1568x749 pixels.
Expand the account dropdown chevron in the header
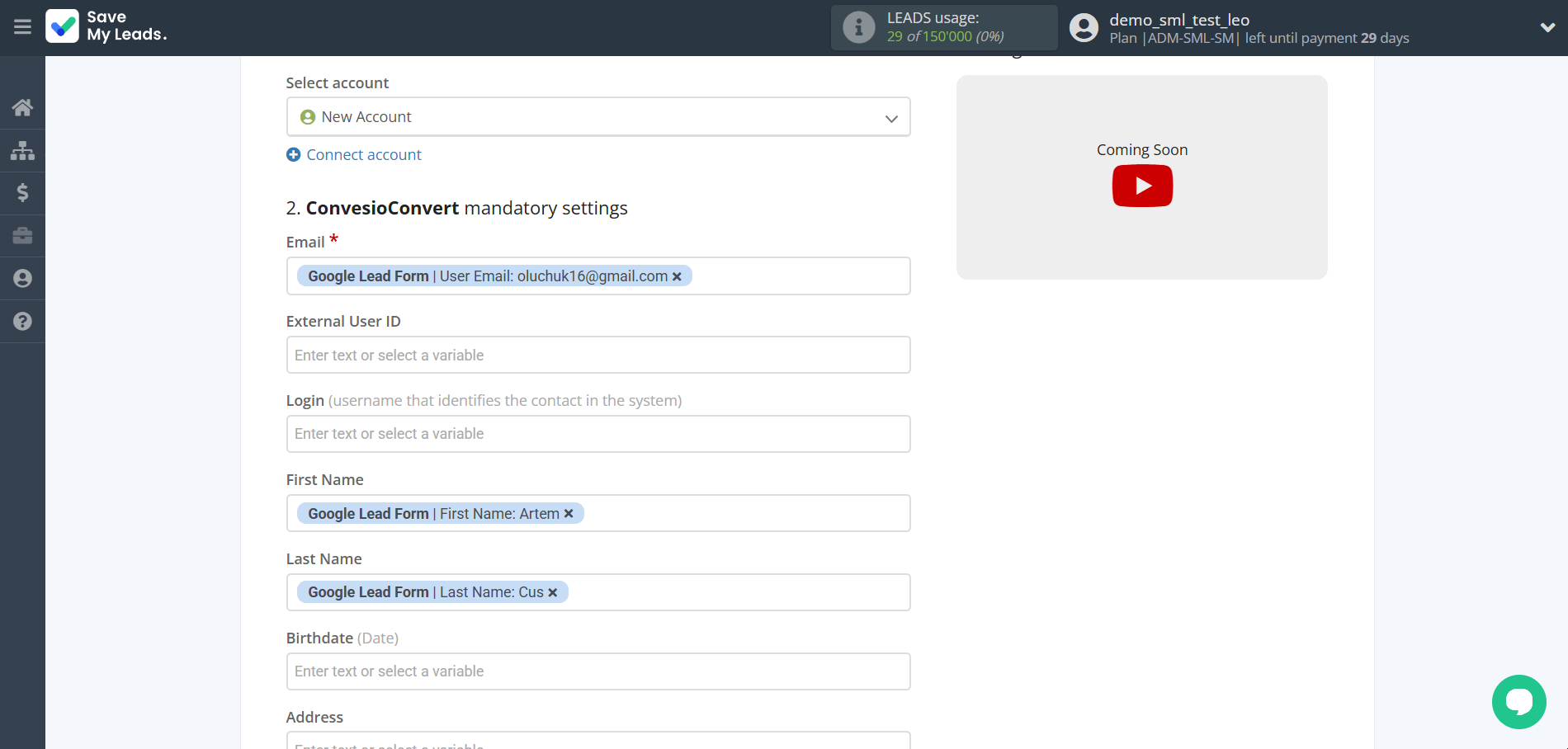(1547, 27)
